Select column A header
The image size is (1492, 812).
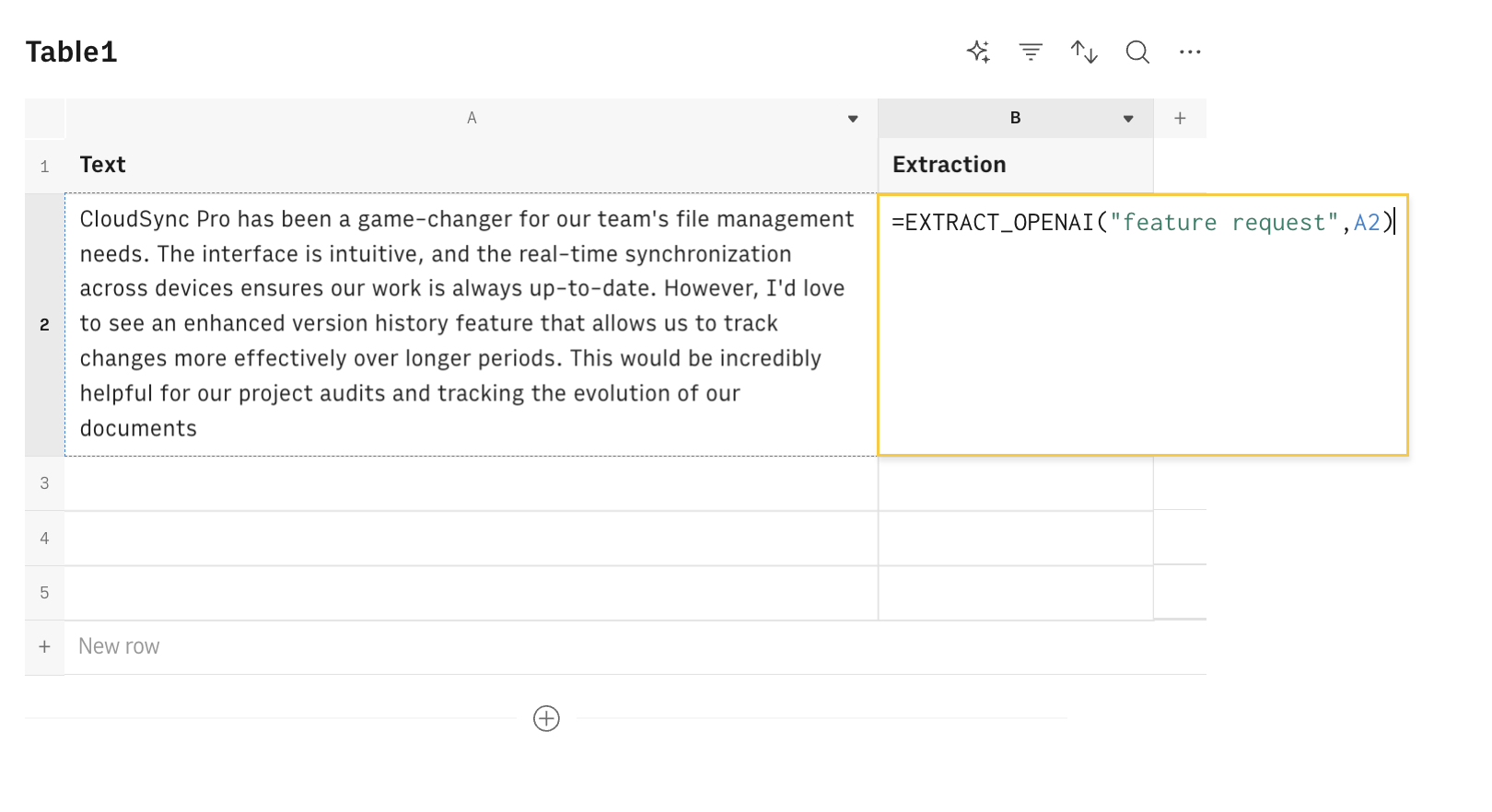tap(472, 118)
